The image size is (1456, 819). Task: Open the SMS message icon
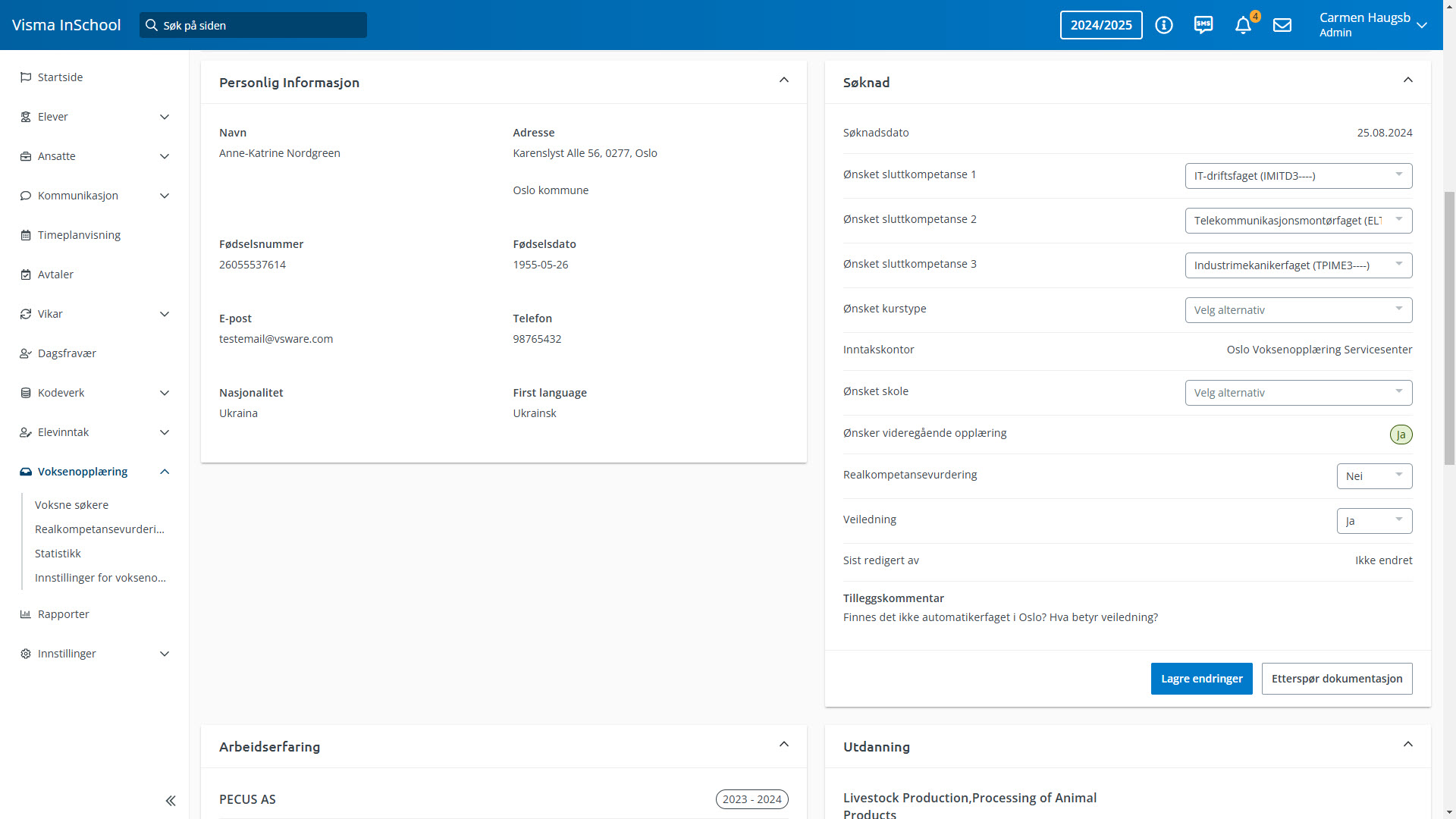coord(1203,25)
